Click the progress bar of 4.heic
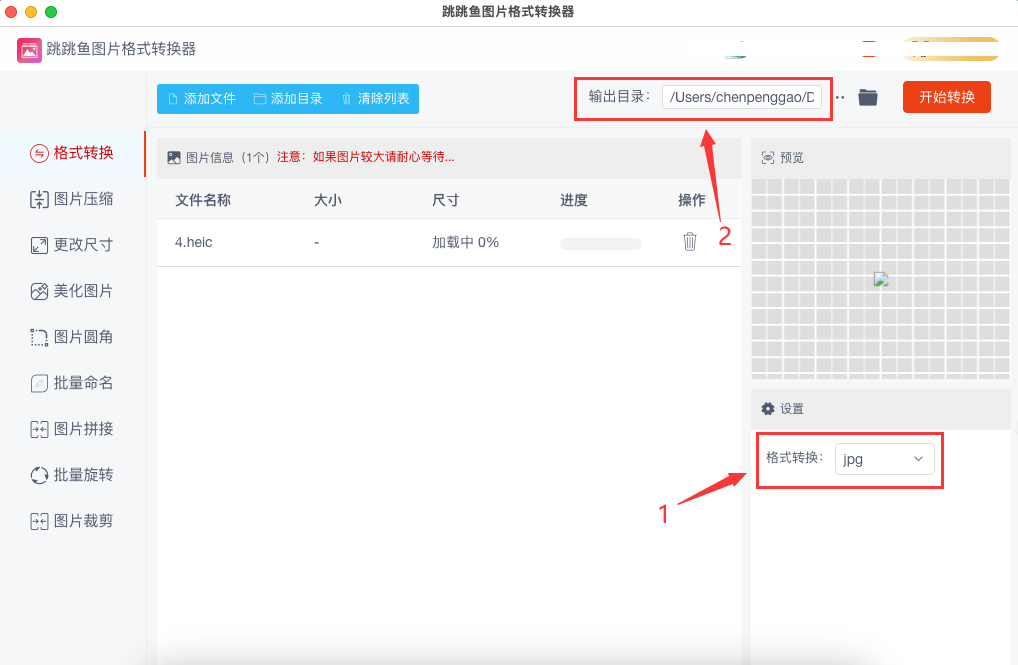Image resolution: width=1018 pixels, height=665 pixels. pyautogui.click(x=600, y=243)
